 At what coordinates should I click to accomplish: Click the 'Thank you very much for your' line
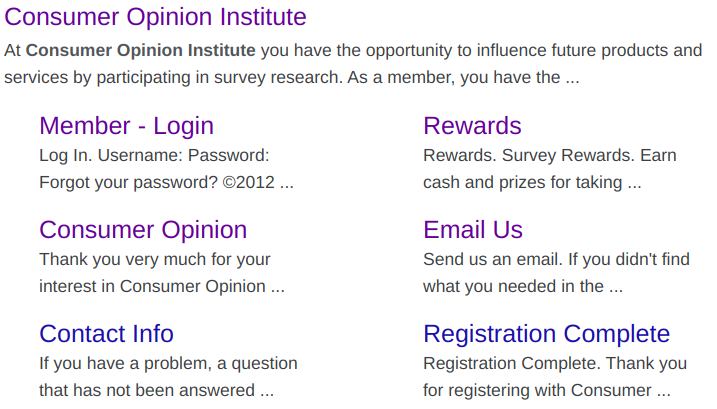point(155,259)
